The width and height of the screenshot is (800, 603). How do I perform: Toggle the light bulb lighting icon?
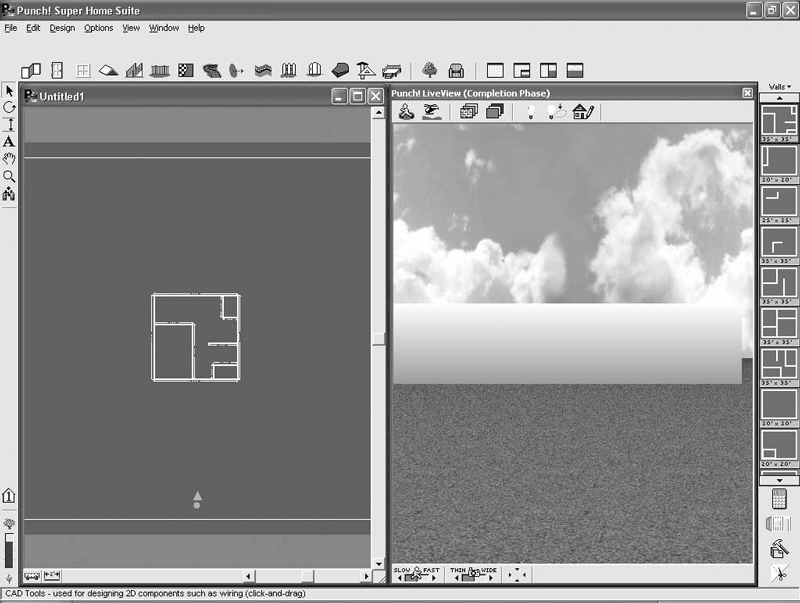click(x=531, y=111)
